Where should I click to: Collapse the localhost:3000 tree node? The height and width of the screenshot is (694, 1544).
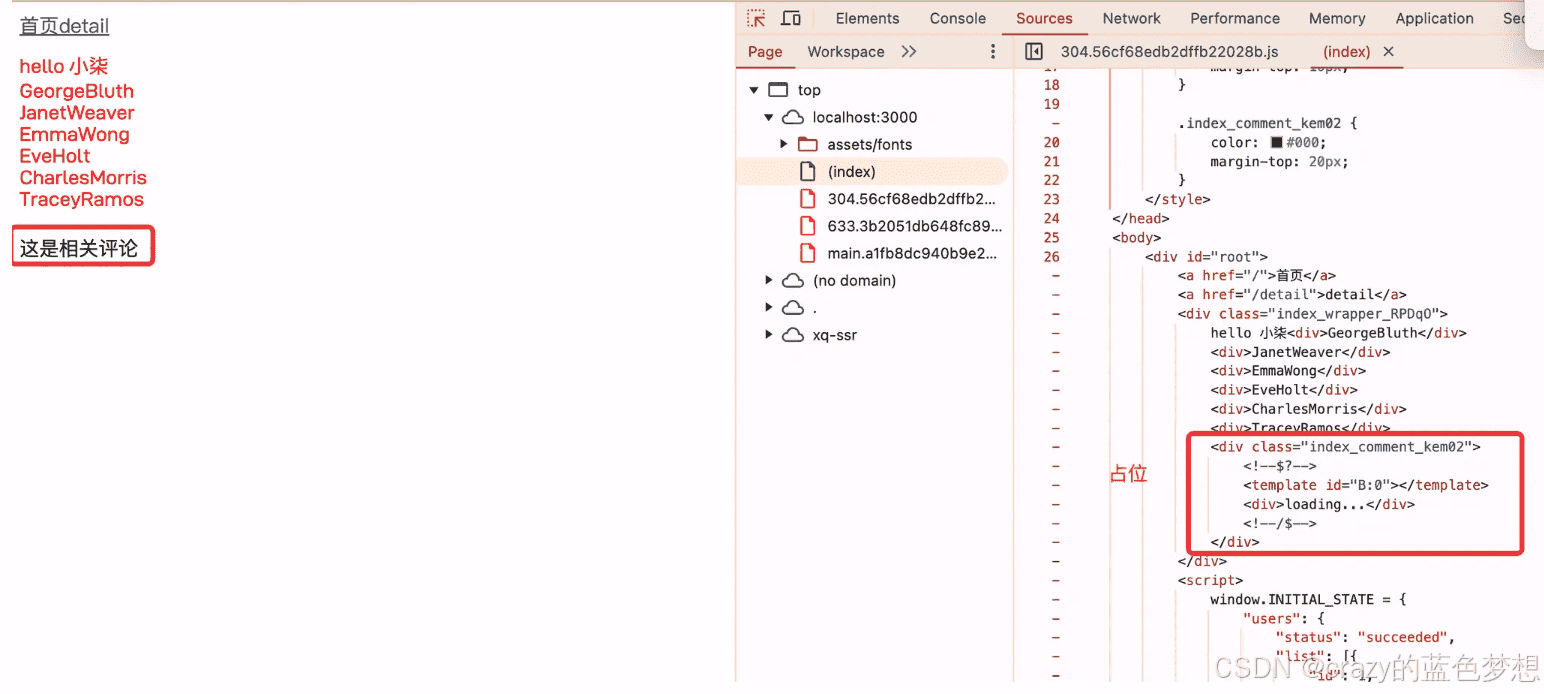pyautogui.click(x=769, y=117)
